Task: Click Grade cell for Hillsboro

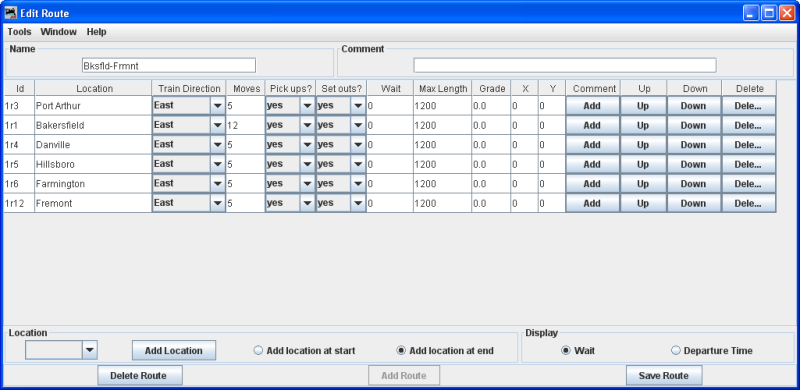Action: click(x=491, y=164)
